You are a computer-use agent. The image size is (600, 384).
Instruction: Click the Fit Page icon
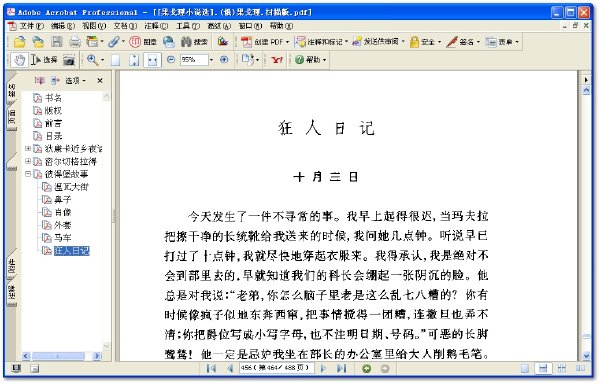[x=134, y=60]
